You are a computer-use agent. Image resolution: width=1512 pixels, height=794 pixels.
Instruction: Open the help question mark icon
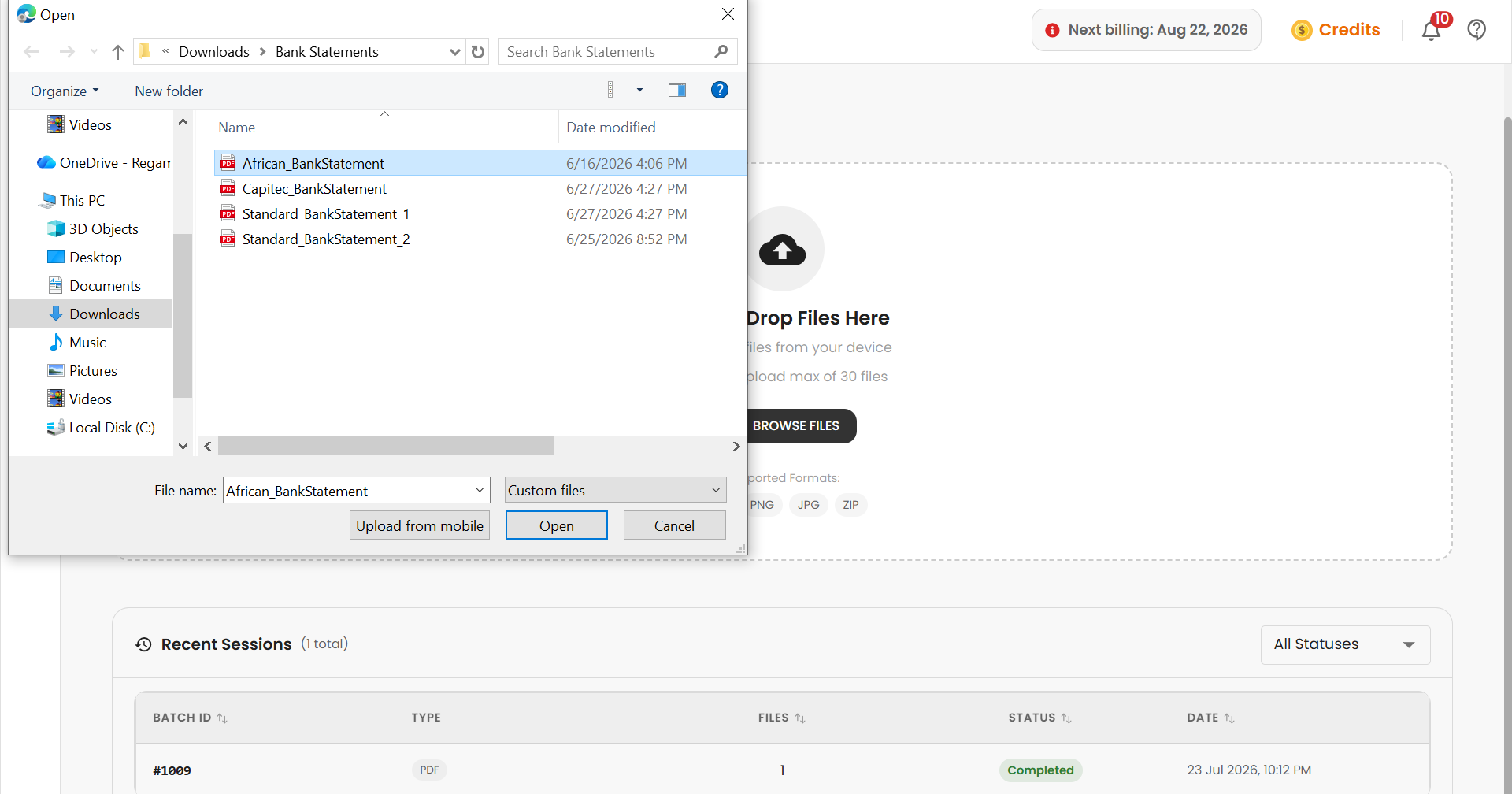pos(1477,30)
